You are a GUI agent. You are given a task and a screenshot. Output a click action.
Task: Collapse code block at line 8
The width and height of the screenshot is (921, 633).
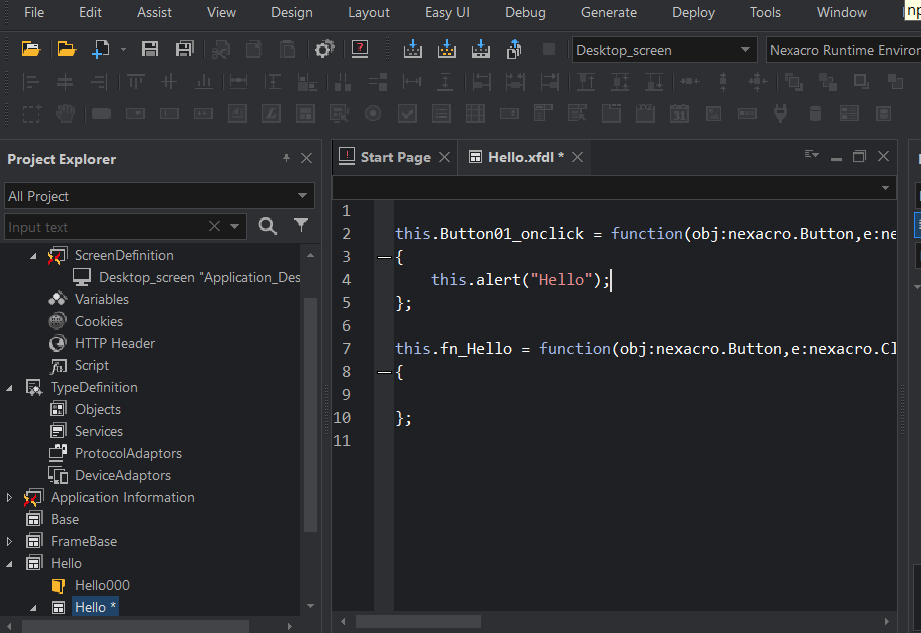pyautogui.click(x=384, y=372)
